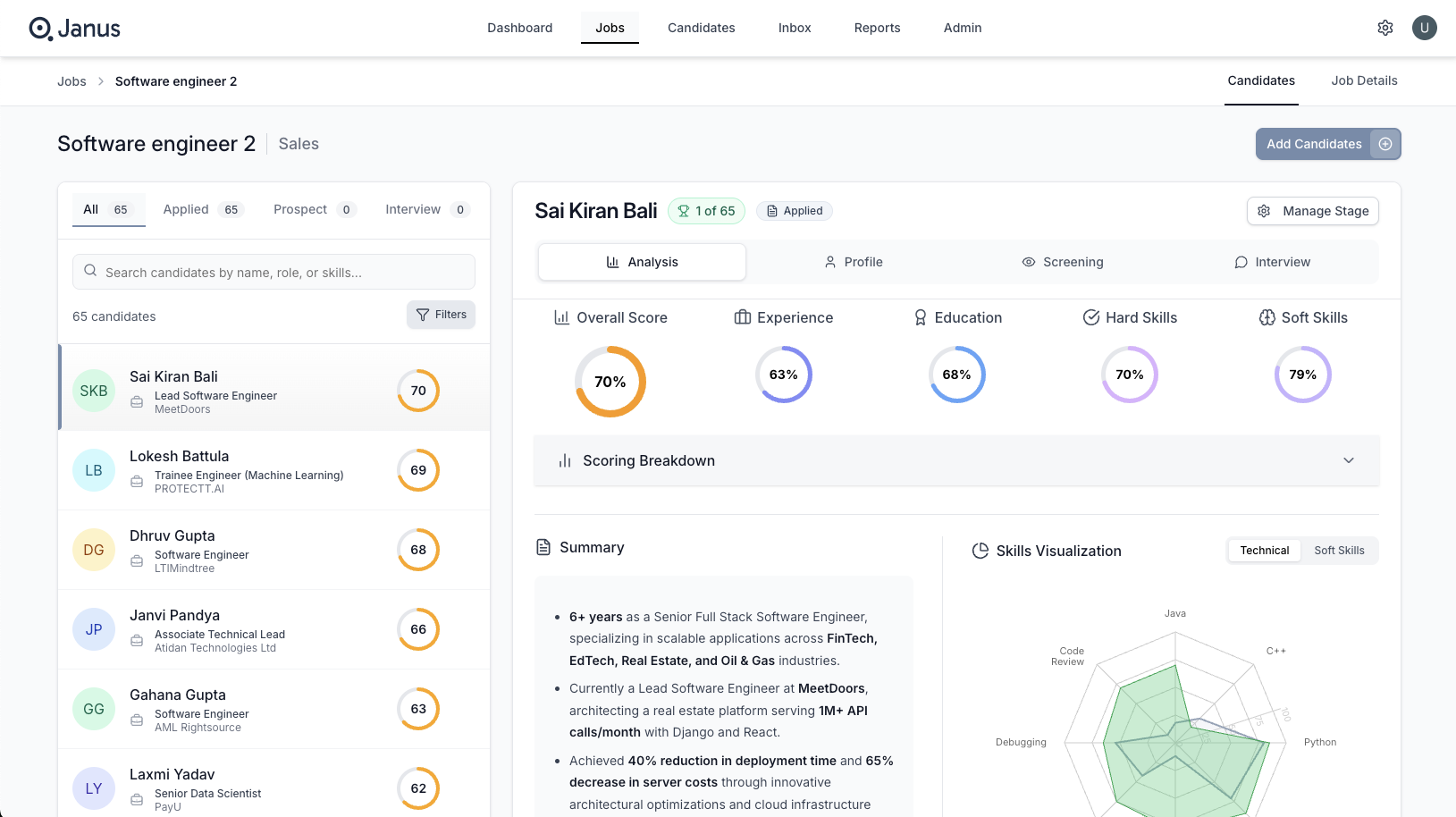Select the Profile tab

click(x=854, y=261)
